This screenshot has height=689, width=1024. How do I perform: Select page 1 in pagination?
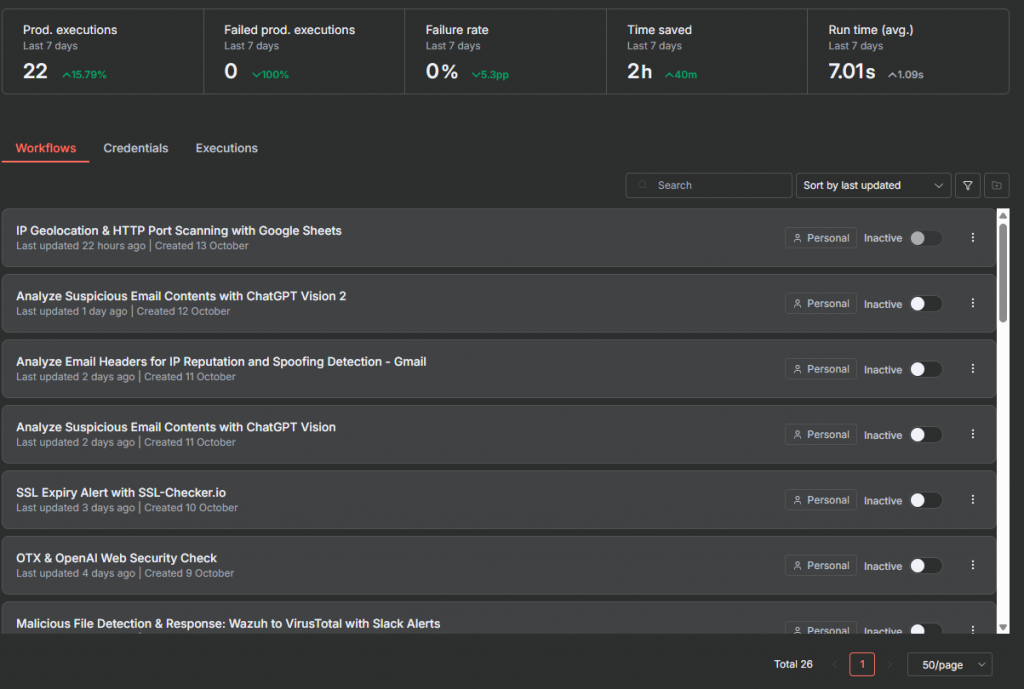click(x=862, y=664)
